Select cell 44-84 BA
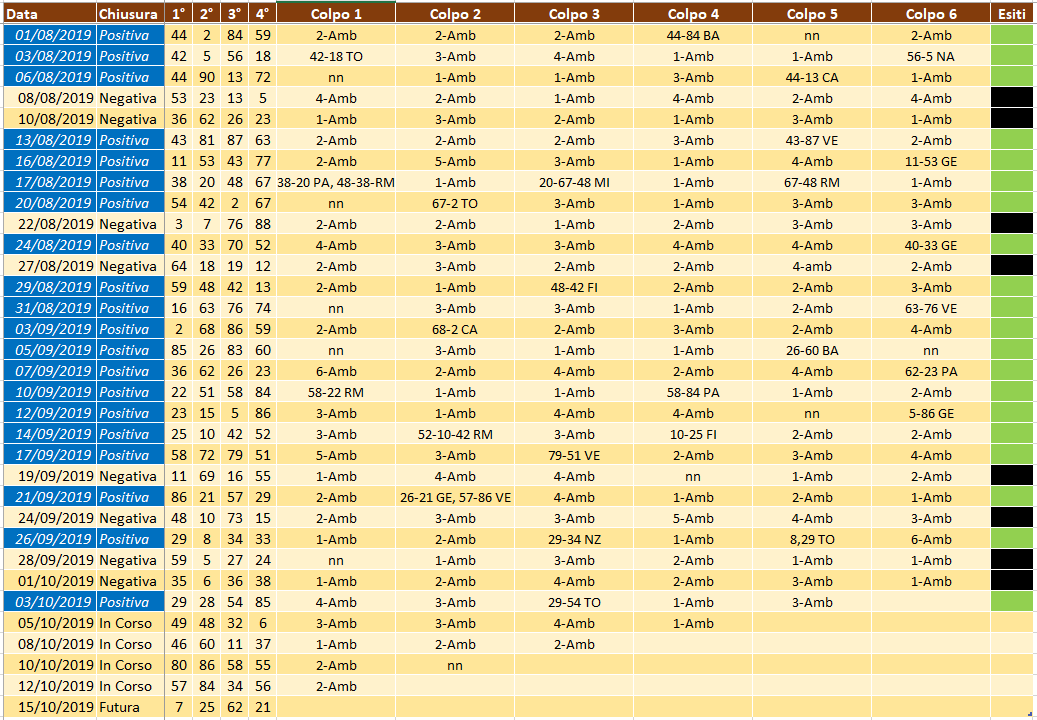Viewport: 1037px width, 720px height. tap(693, 35)
